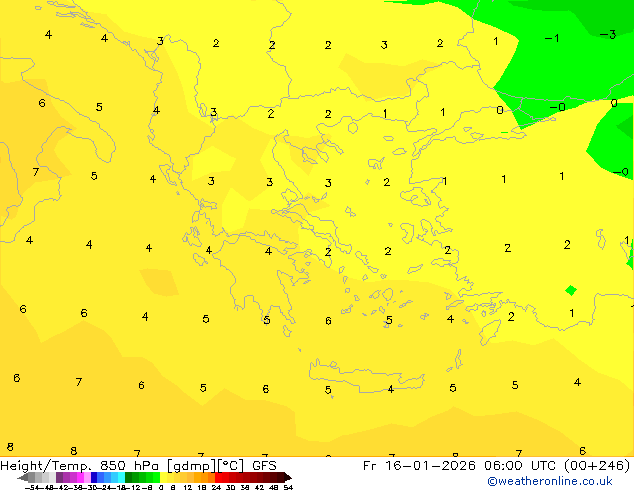Click the -3 temperature value on map
634x490 pixels.
click(x=608, y=34)
